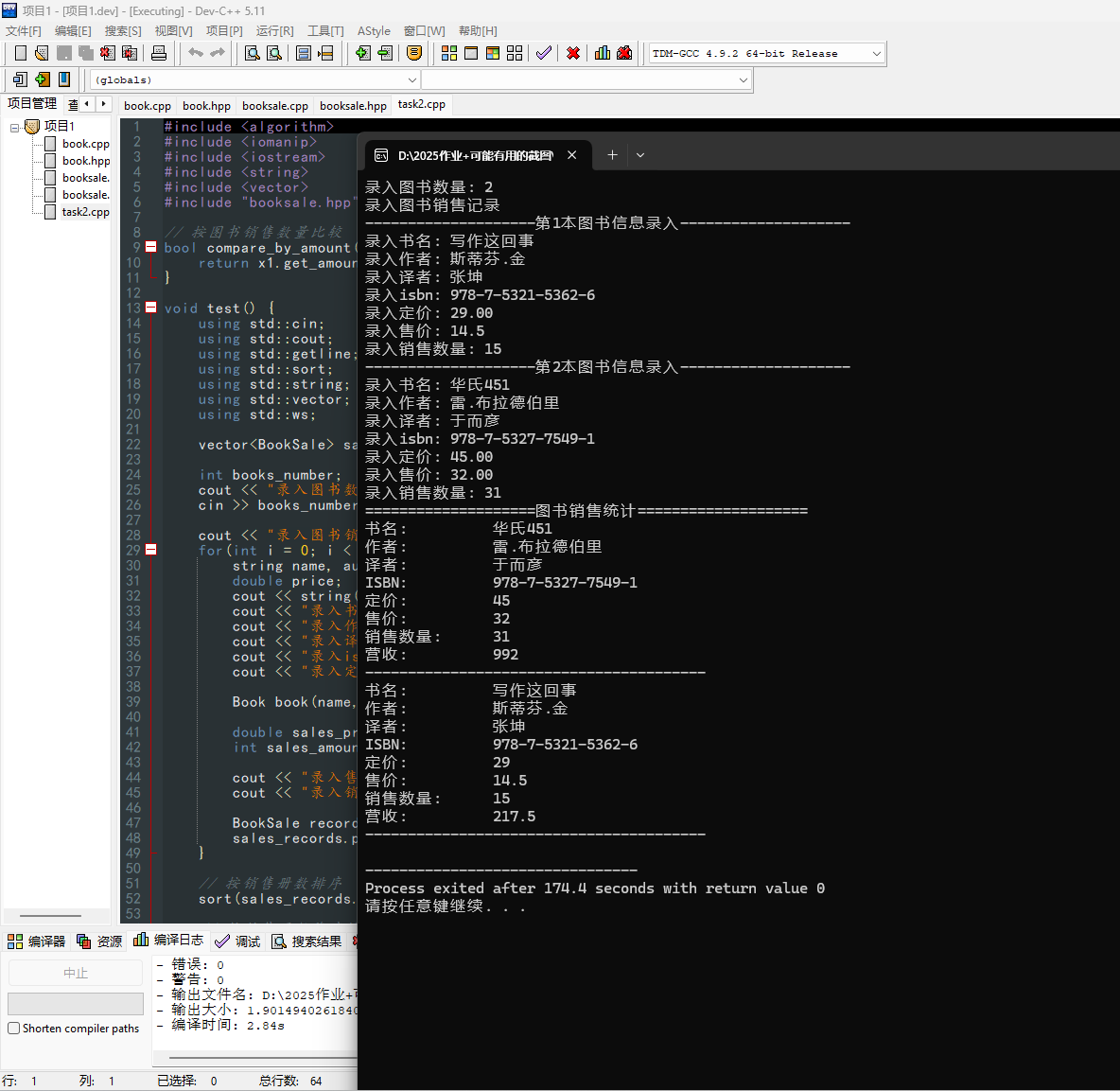Select book.cpp in the project tree
Viewport: 1120px width, 1091px height.
tap(86, 144)
